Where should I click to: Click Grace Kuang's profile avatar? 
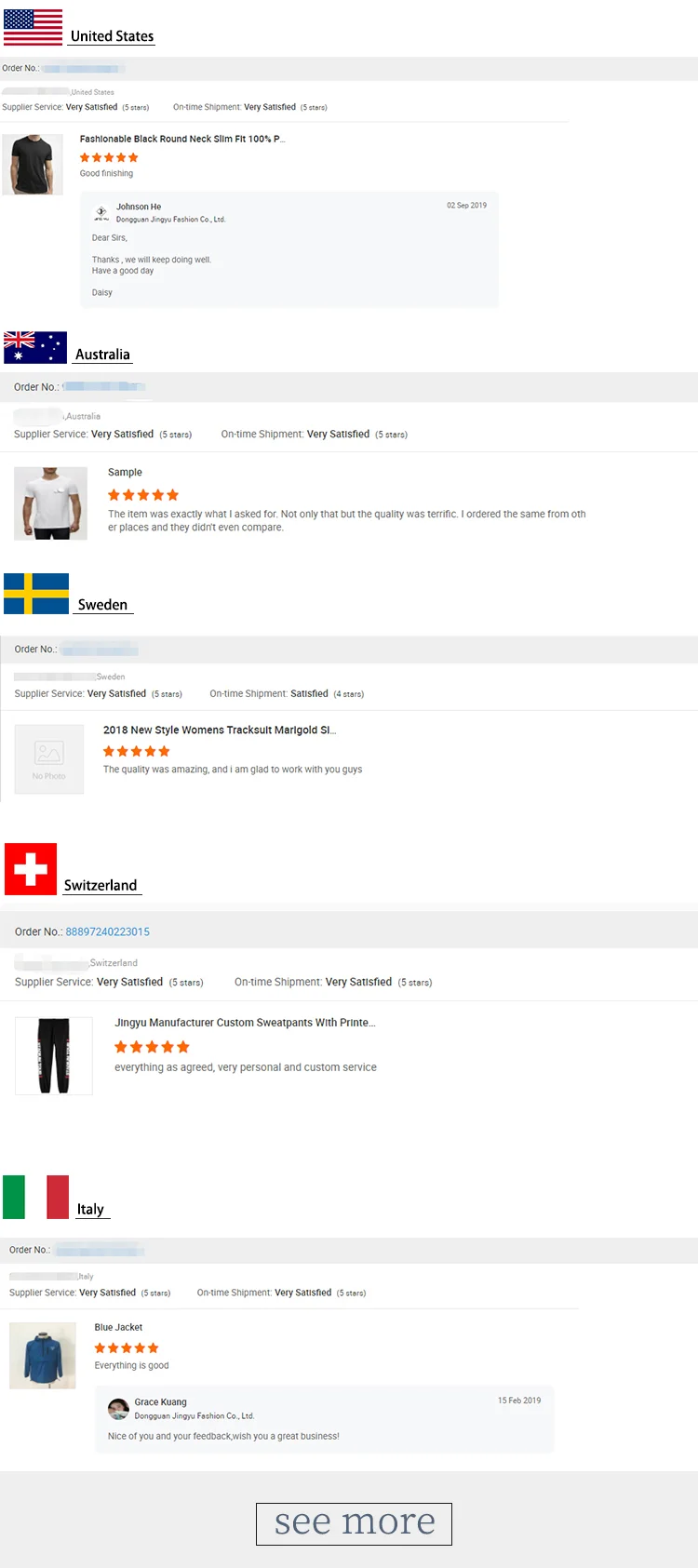tap(118, 1409)
